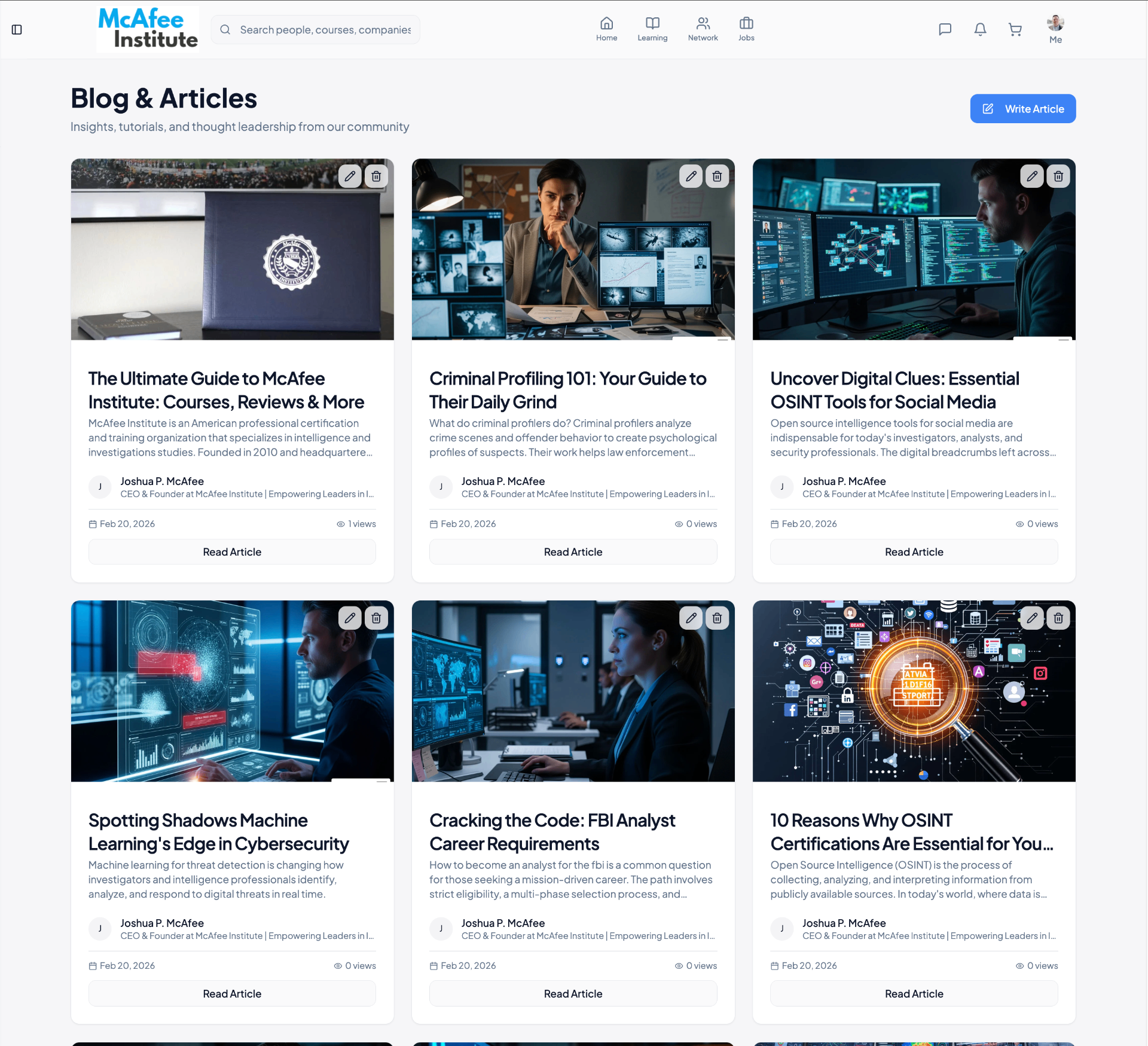Click '0 views' on 10 Reasons Why OSINT card
The width and height of the screenshot is (1148, 1046).
1037,966
